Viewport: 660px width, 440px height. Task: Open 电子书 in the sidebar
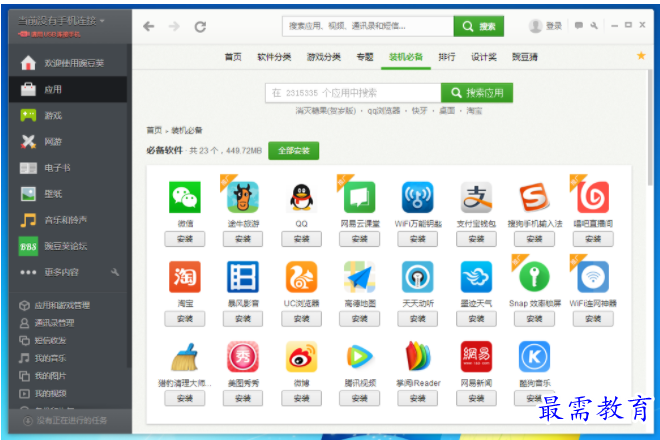[68, 168]
